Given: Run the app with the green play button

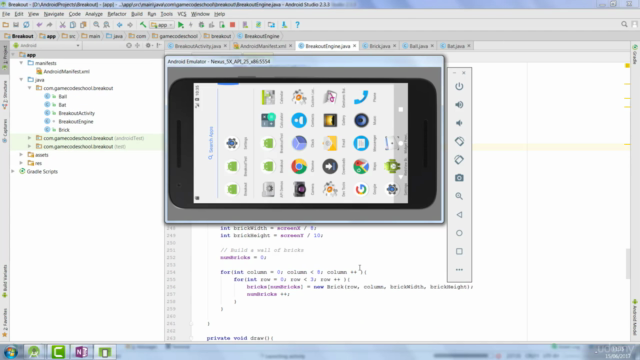Looking at the screenshot, I should click(181, 25).
